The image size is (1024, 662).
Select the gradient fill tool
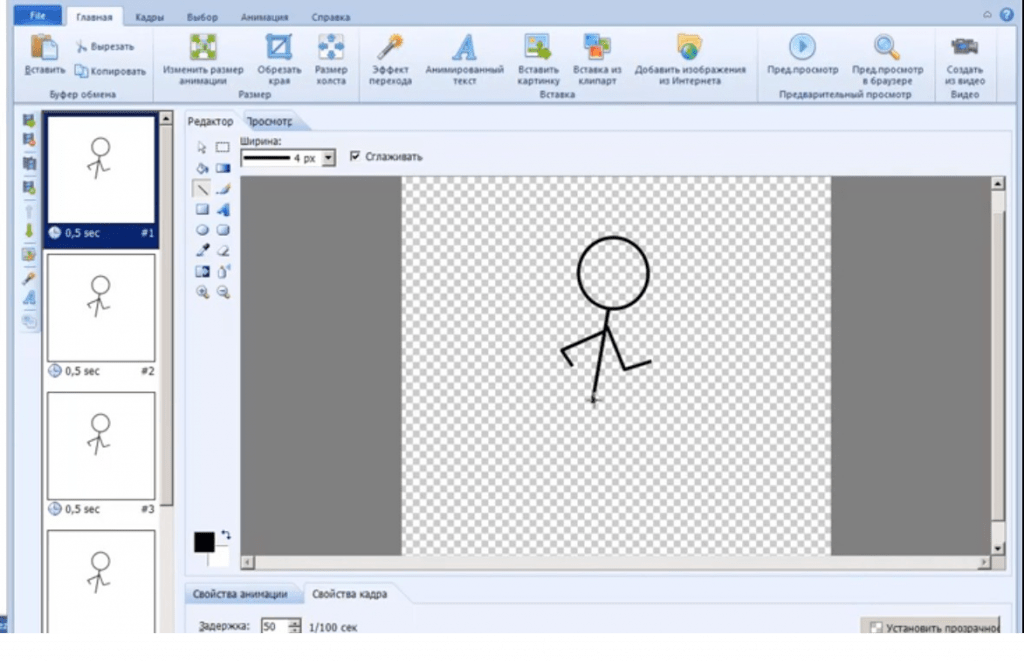tap(223, 168)
